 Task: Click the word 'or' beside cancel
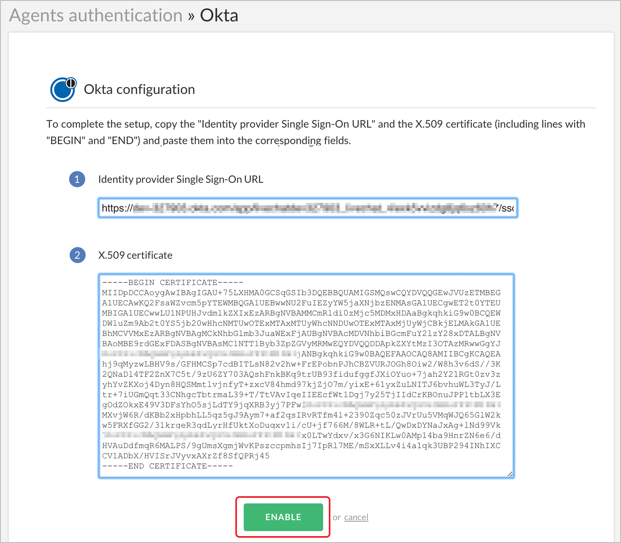pyautogui.click(x=337, y=517)
